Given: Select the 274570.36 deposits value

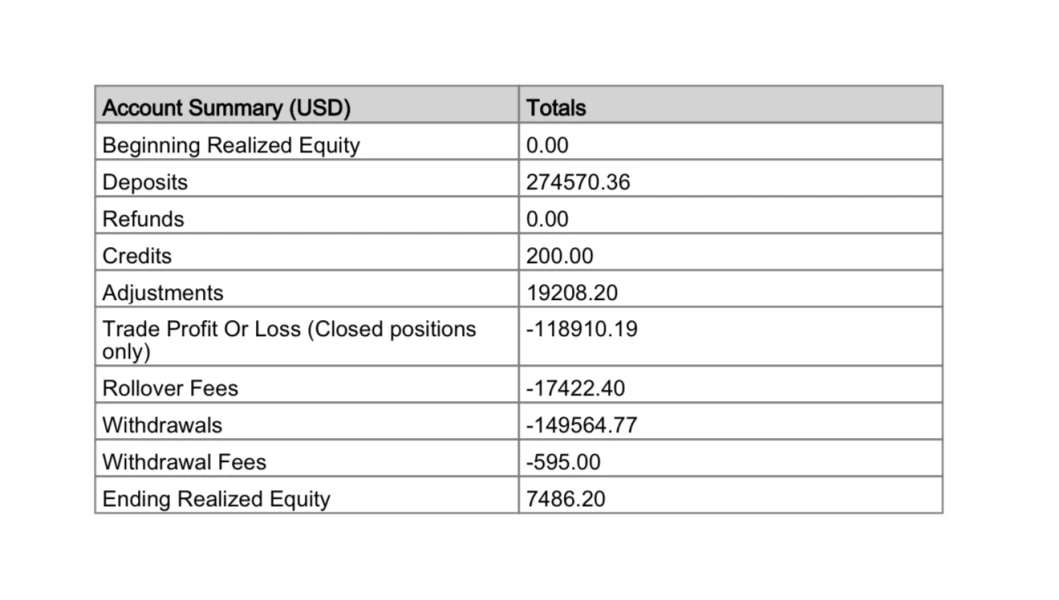Looking at the screenshot, I should (x=578, y=182).
